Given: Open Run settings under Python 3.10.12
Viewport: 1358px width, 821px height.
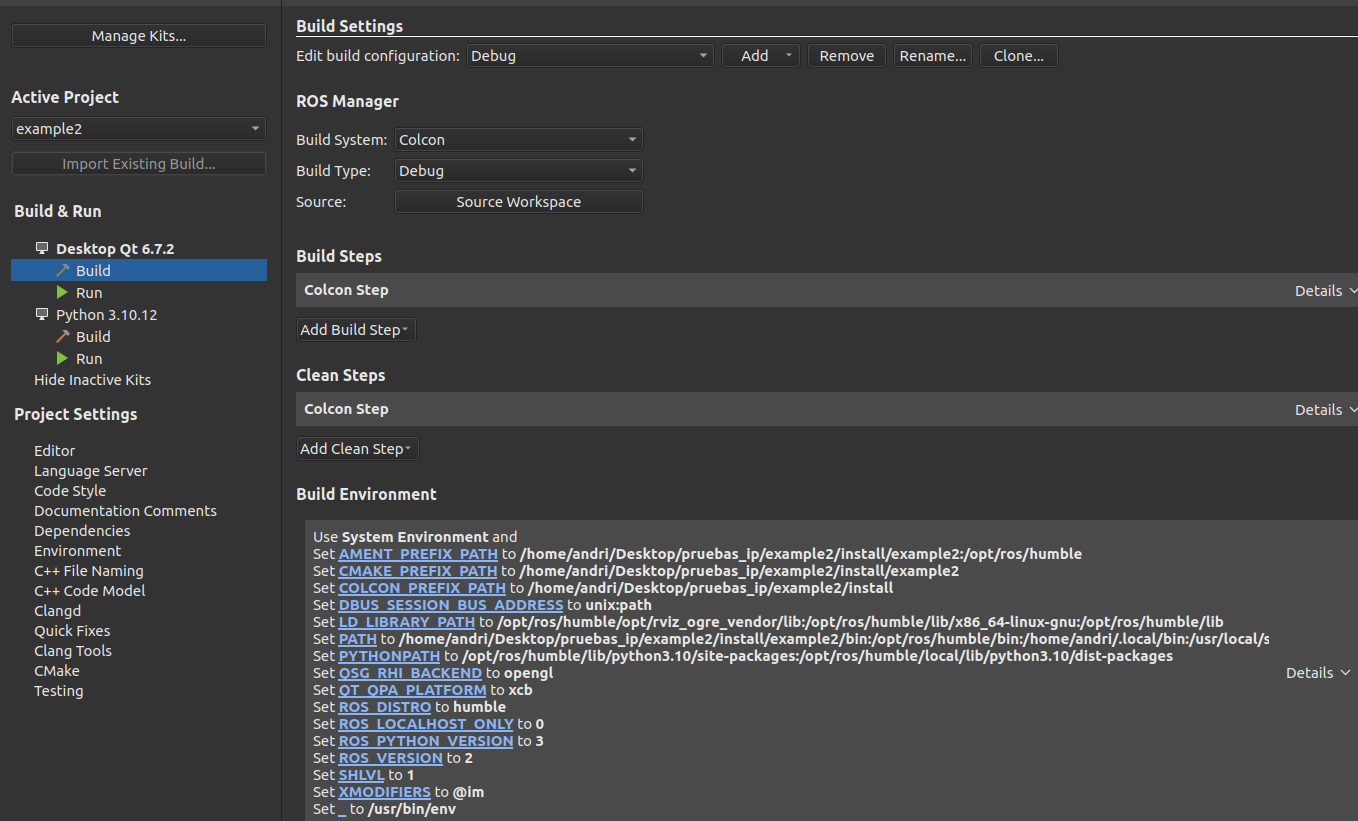Looking at the screenshot, I should point(89,359).
